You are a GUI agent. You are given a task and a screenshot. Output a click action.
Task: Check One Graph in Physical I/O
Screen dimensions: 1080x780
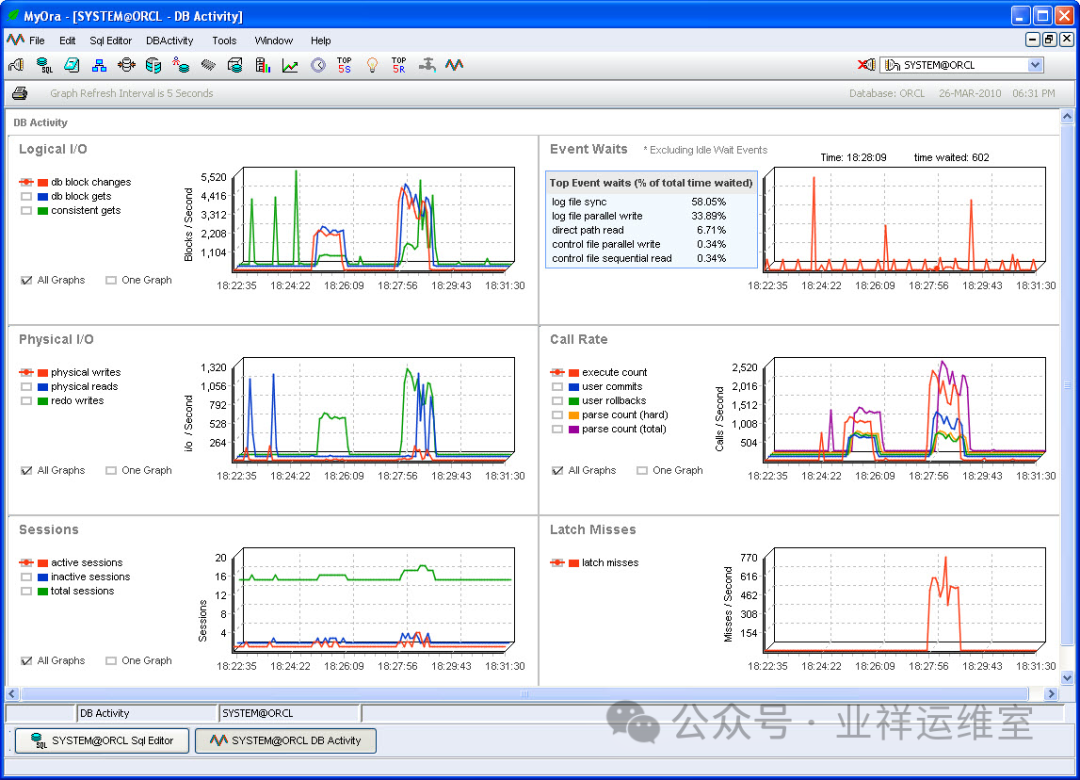[111, 471]
